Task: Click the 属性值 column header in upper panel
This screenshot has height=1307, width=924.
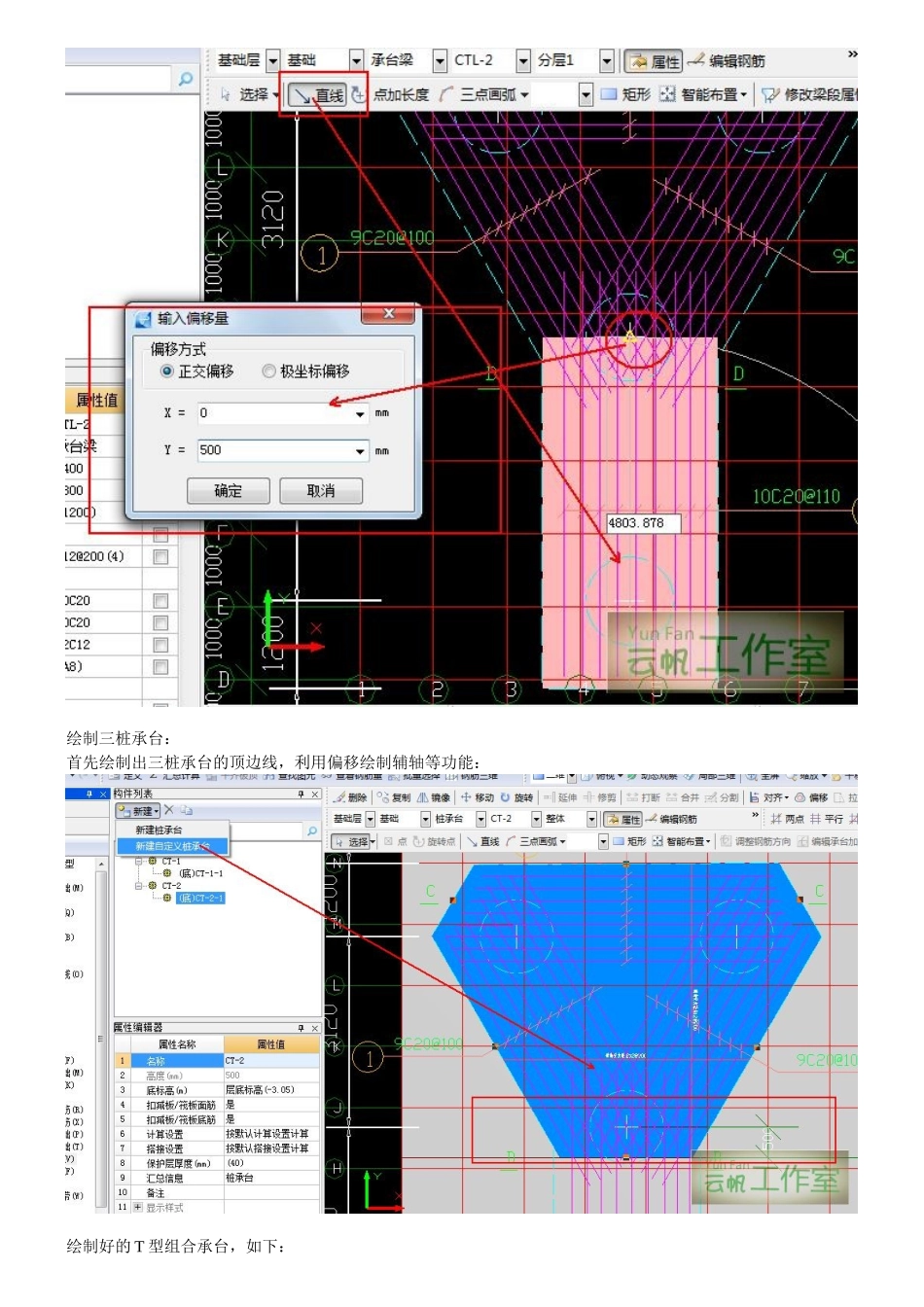Action: (96, 400)
